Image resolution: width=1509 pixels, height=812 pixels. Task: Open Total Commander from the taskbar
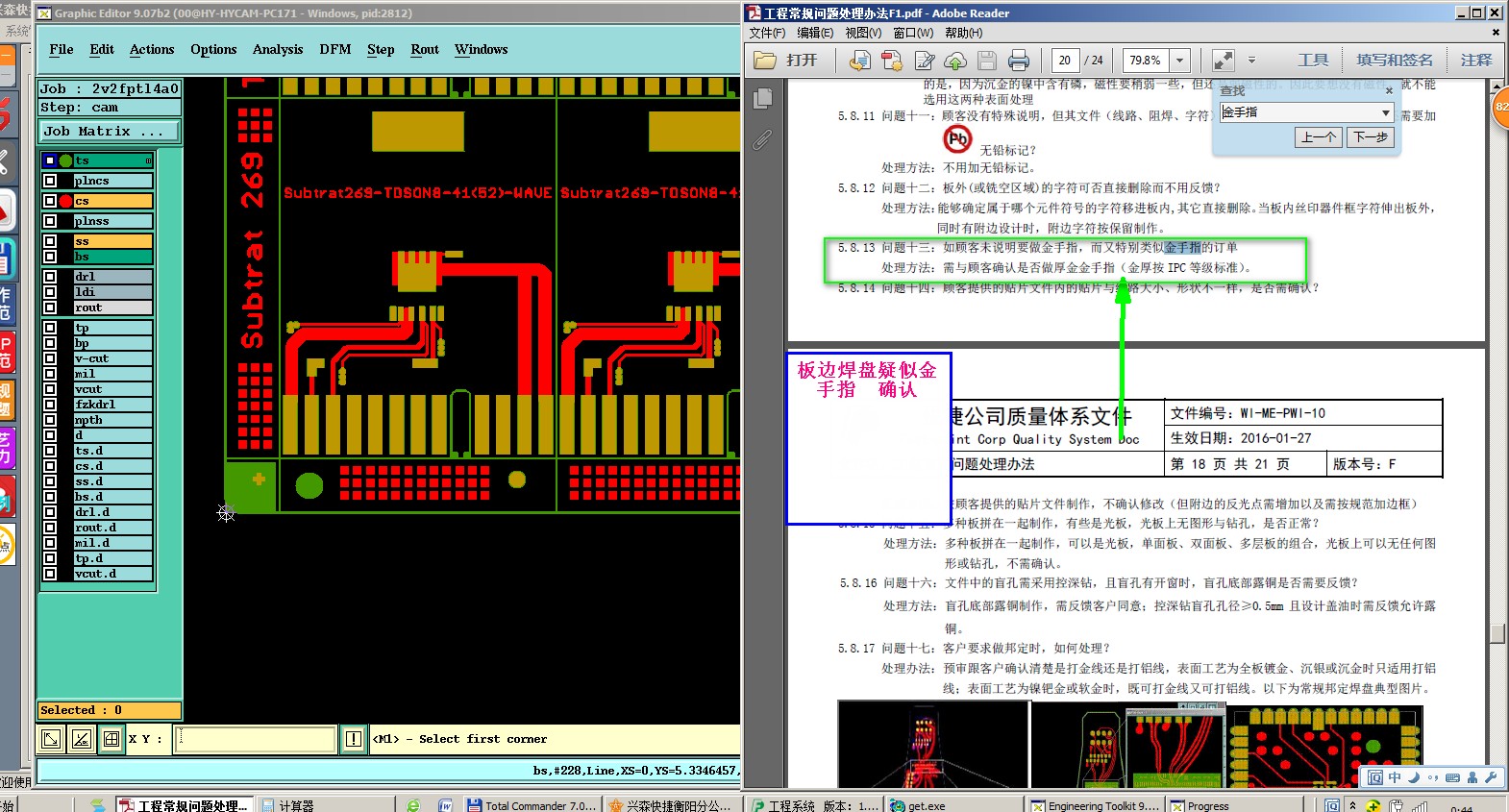click(x=532, y=805)
